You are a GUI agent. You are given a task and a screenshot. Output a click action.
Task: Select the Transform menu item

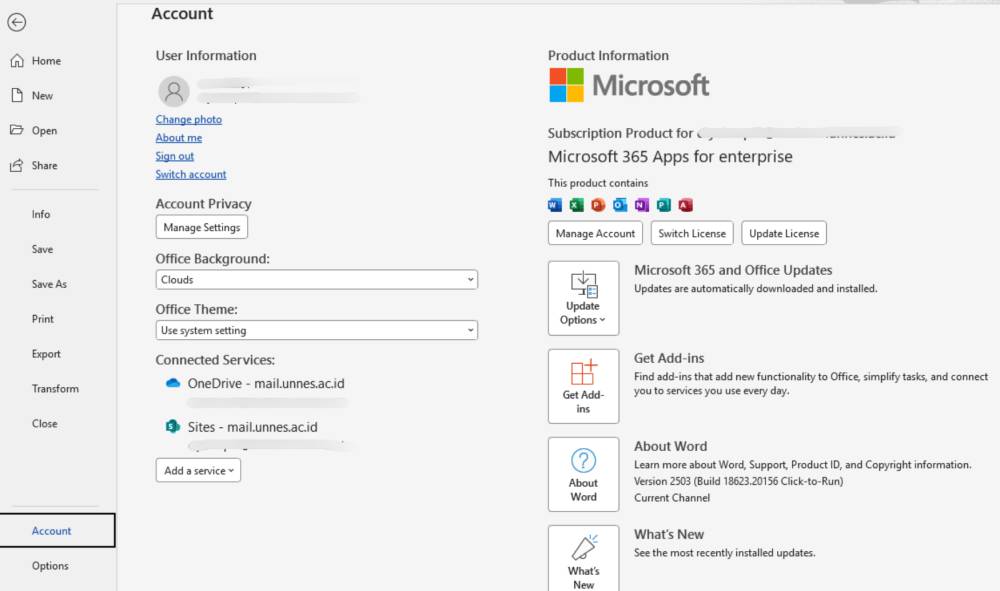(55, 388)
